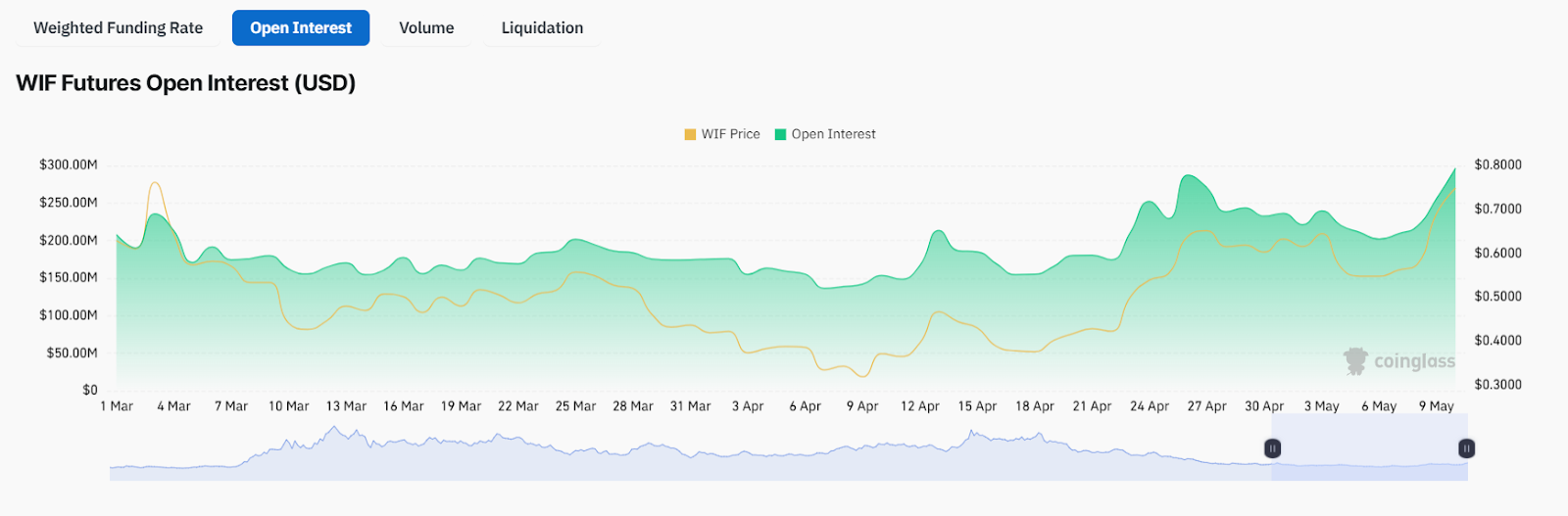The width and height of the screenshot is (1568, 516).
Task: Click the $0.8000 price axis value
Action: [1497, 164]
